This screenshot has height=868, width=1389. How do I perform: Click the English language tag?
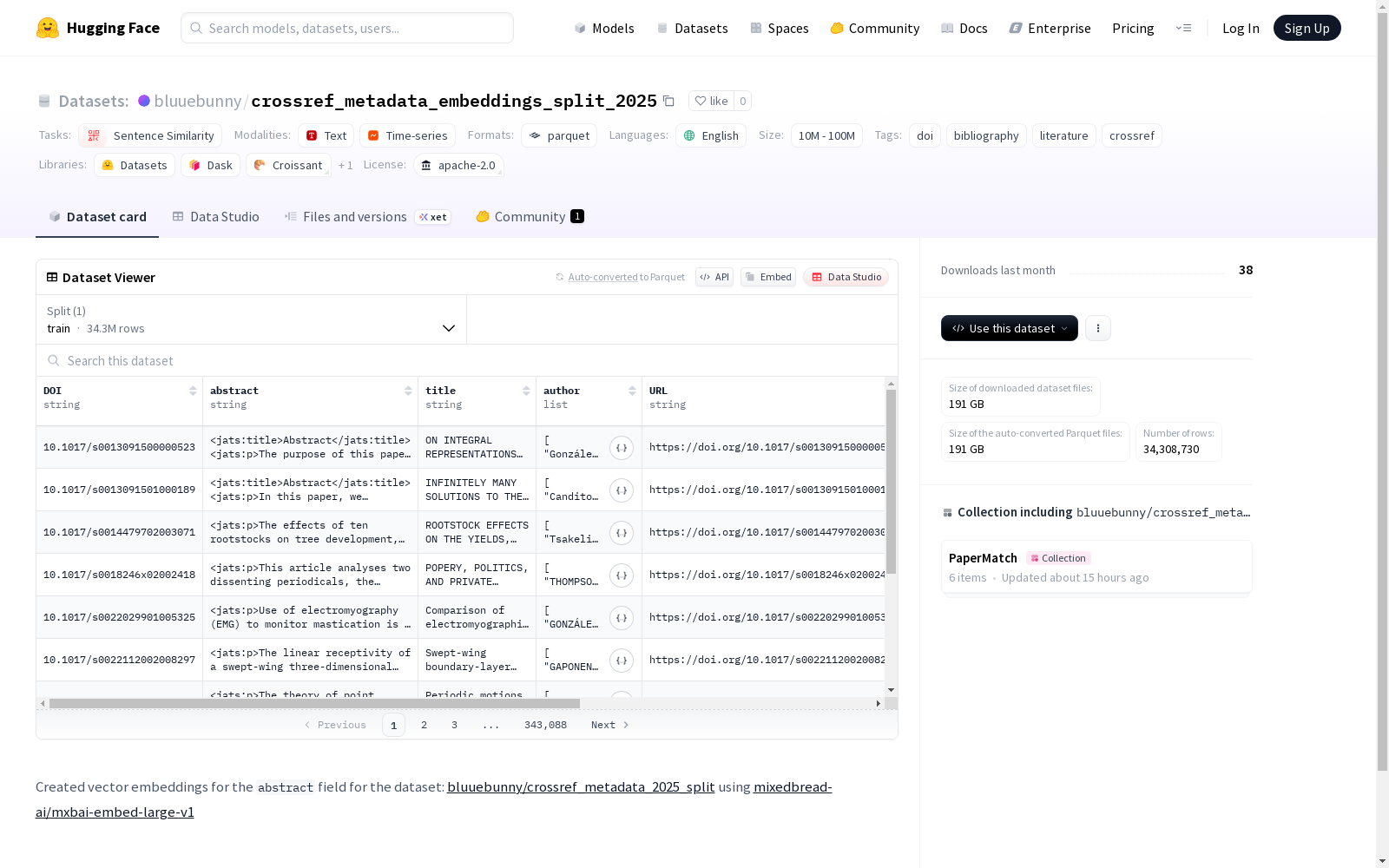(711, 135)
